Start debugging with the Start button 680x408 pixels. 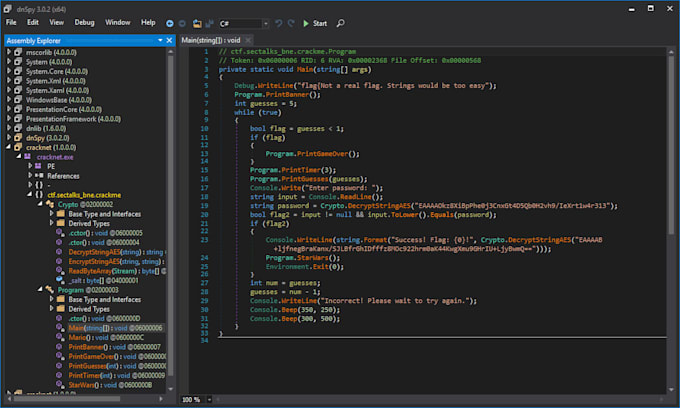(315, 23)
